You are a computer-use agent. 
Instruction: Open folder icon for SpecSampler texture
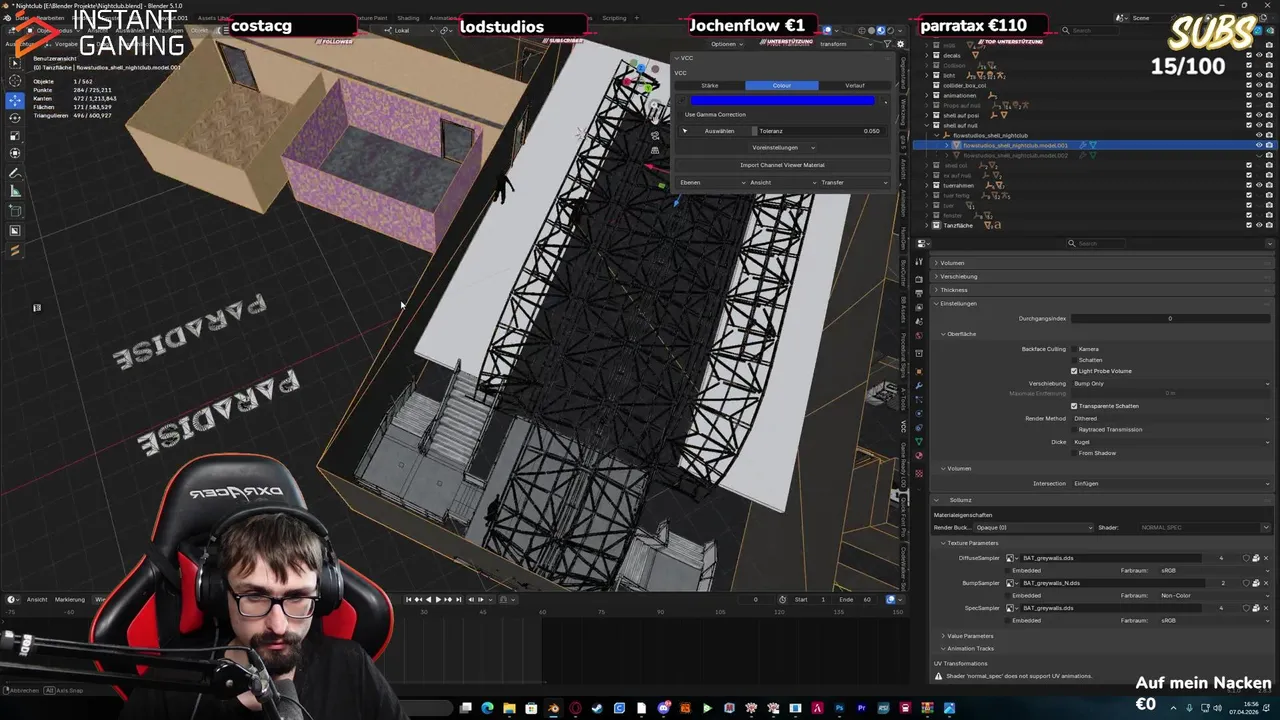1256,608
